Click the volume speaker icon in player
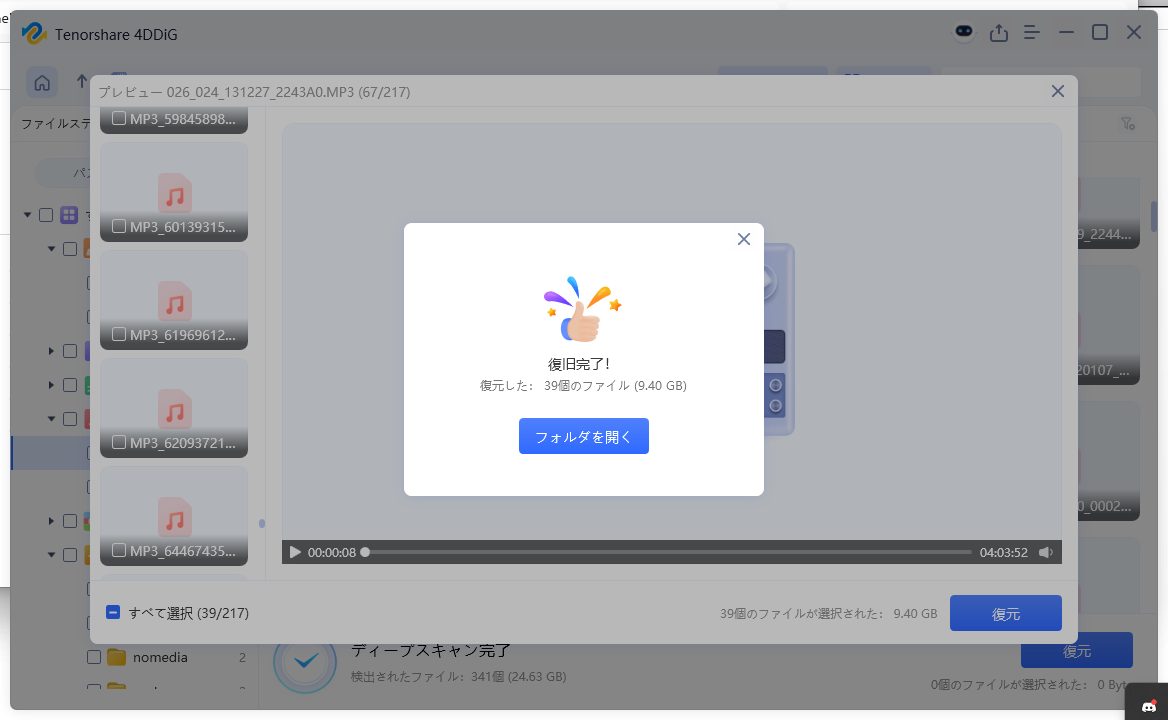 [1045, 552]
